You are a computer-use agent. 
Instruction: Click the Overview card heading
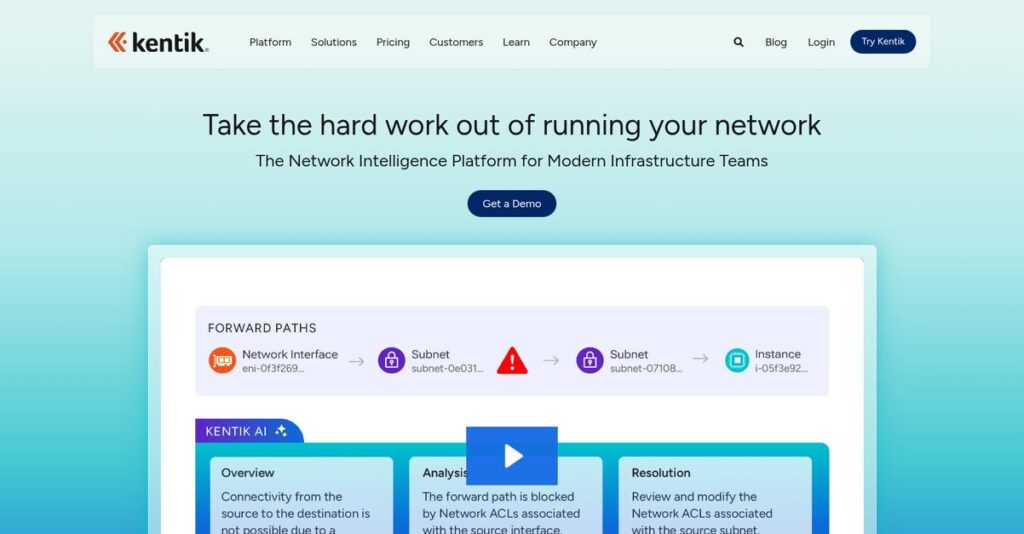(248, 473)
